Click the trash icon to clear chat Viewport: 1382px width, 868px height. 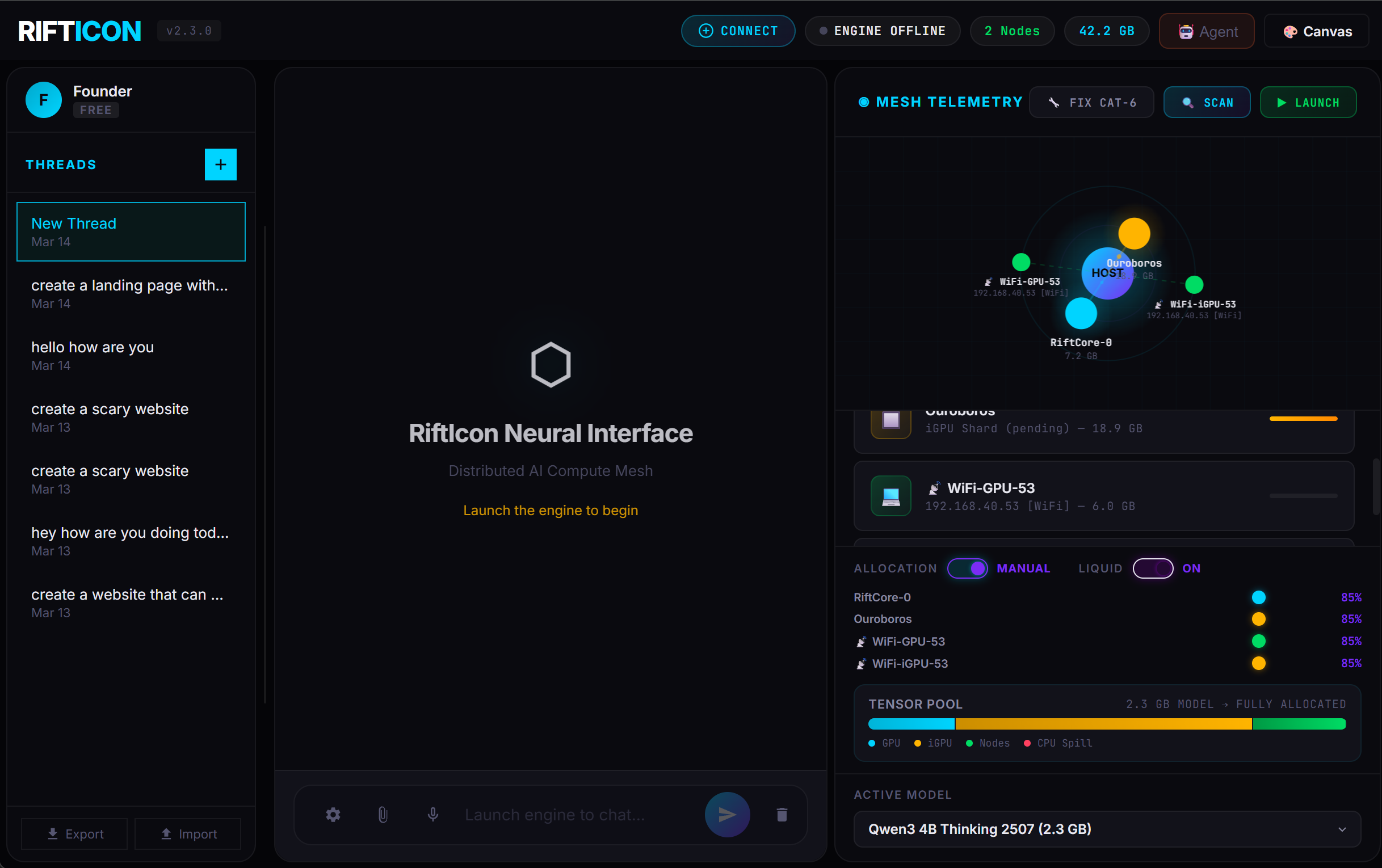coord(782,815)
